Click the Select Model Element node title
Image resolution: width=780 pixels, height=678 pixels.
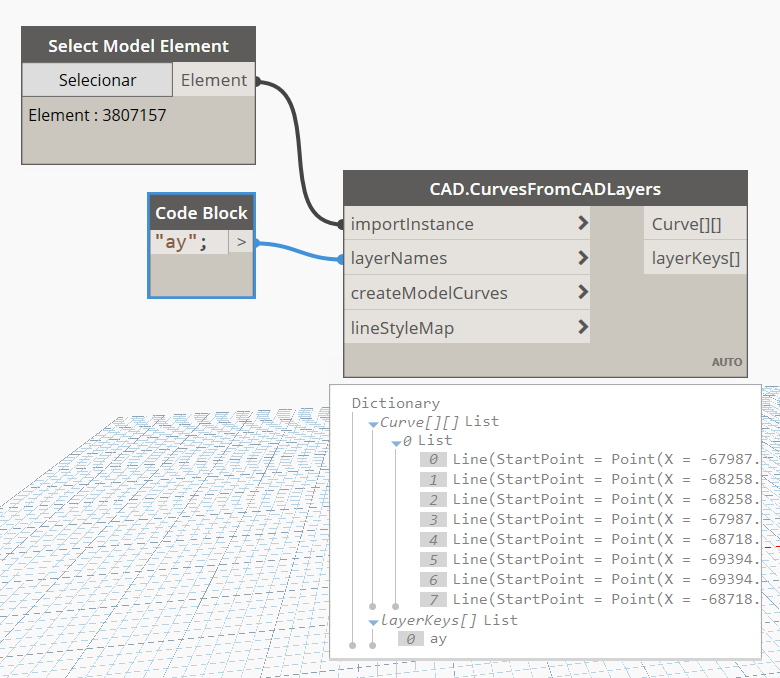coord(138,46)
